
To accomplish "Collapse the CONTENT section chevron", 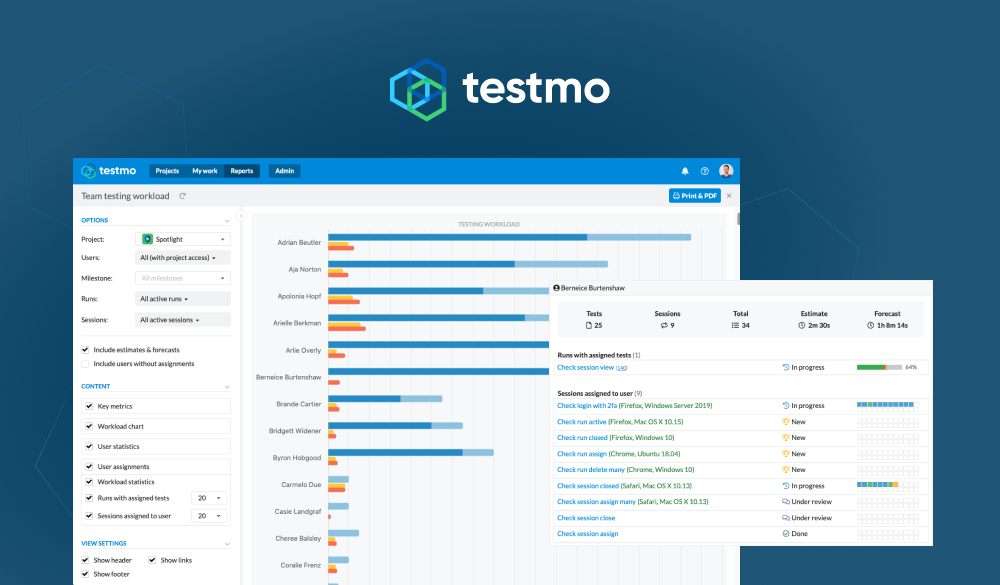I will [227, 387].
